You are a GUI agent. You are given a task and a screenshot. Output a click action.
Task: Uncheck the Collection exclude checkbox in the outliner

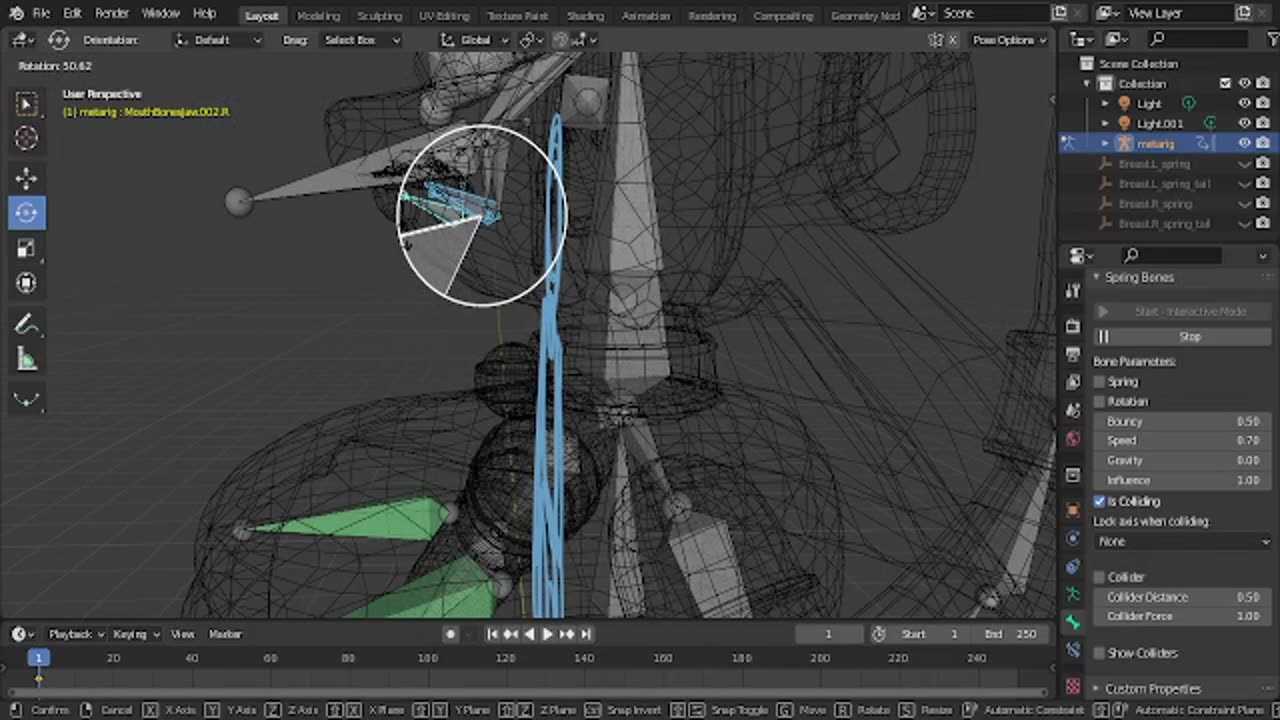pos(1225,84)
